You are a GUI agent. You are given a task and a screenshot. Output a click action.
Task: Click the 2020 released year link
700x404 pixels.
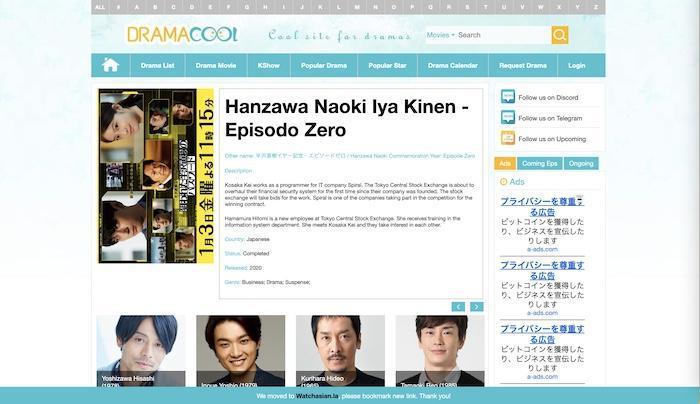(x=256, y=268)
